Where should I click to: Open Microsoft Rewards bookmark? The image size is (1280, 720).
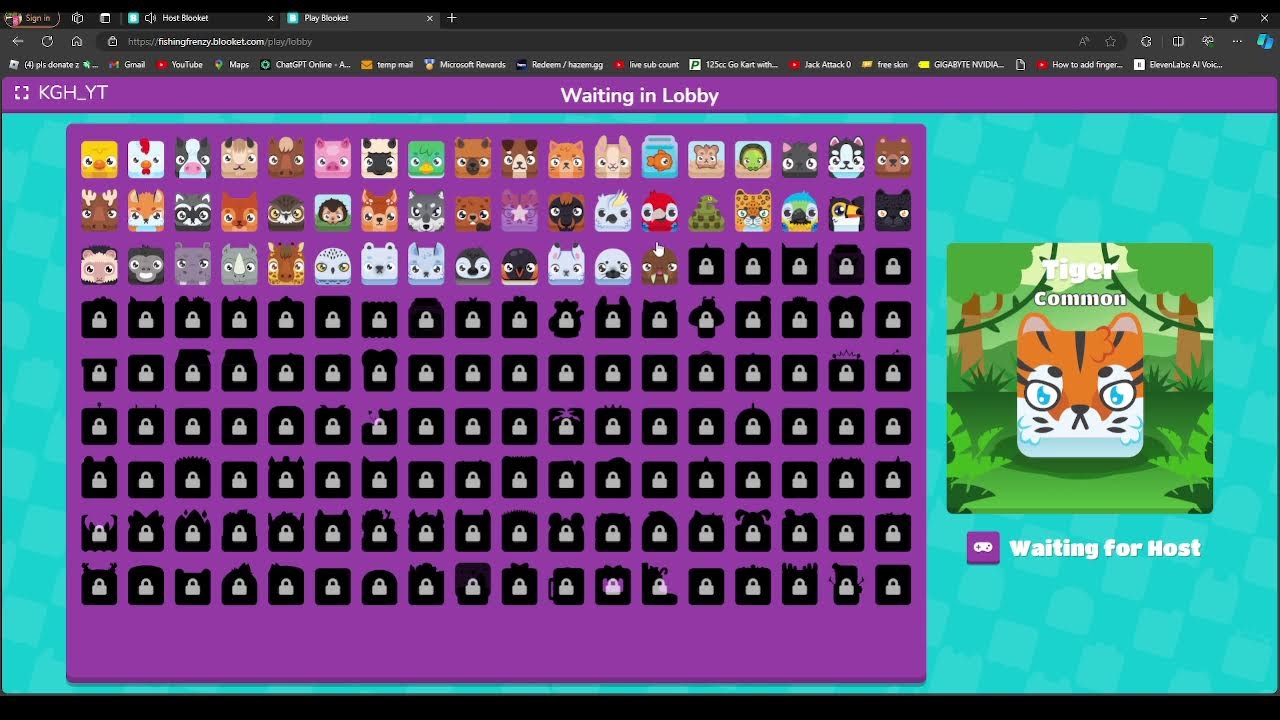click(x=465, y=65)
